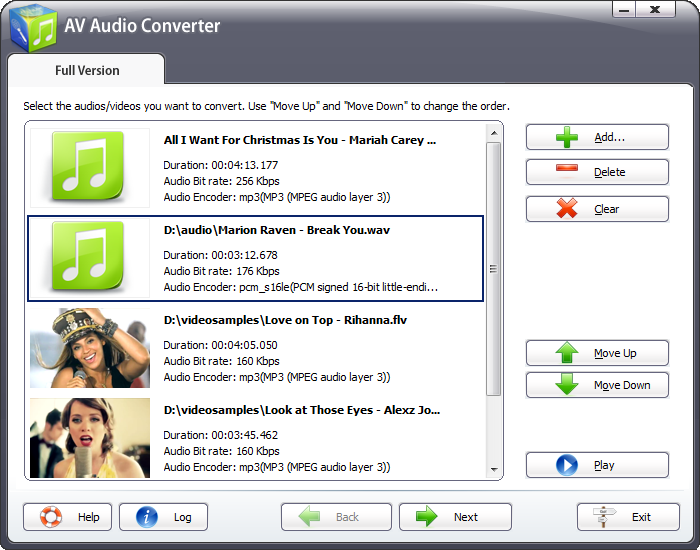Click the Move Down button label
The height and width of the screenshot is (550, 700).
pyautogui.click(x=622, y=385)
